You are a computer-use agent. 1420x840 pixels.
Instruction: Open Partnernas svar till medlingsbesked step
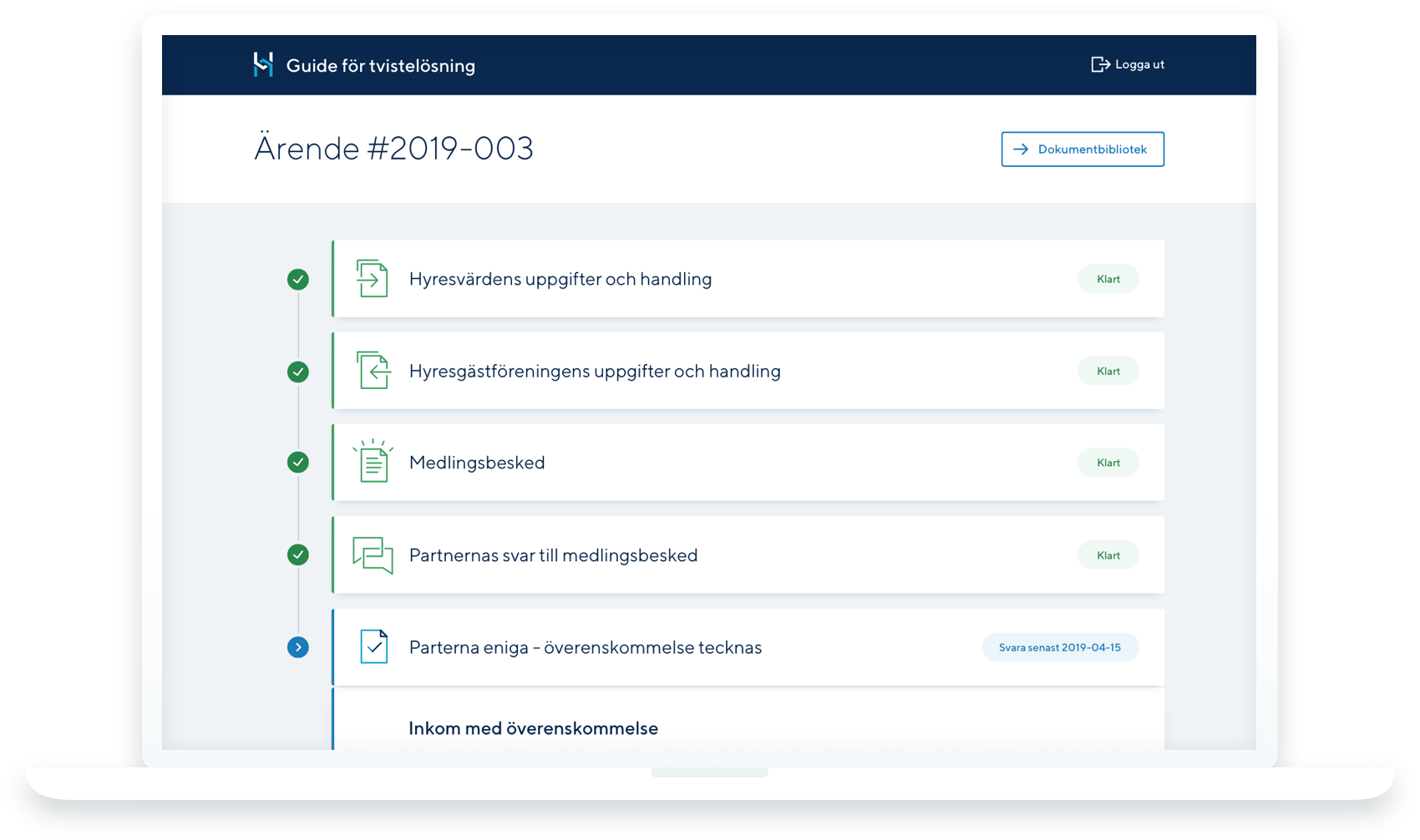(x=553, y=555)
